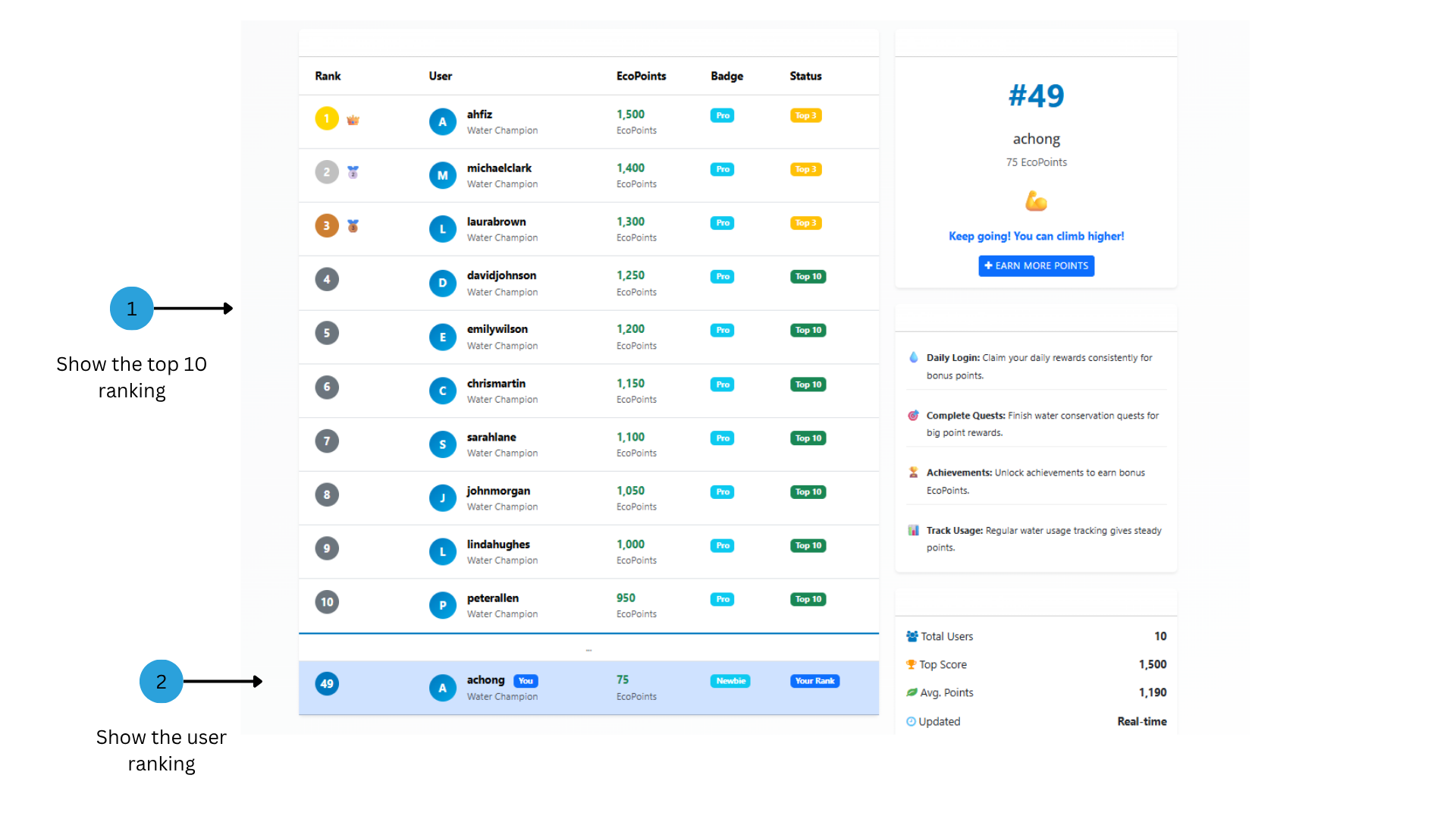The width and height of the screenshot is (1456, 819).
Task: Click the Top 3 status for laurabrown
Action: point(805,223)
